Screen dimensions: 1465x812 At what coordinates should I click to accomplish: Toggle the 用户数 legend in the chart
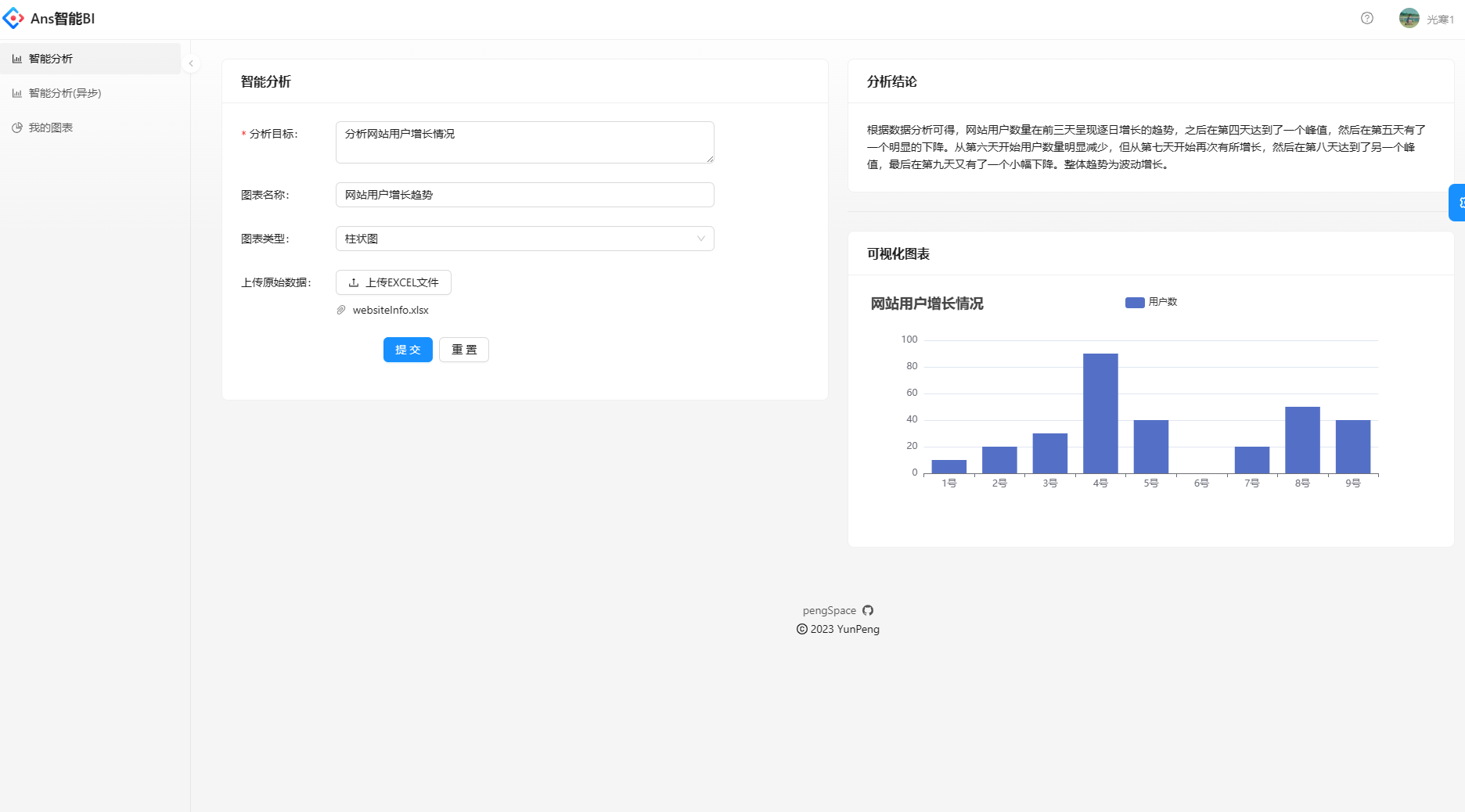[1150, 301]
